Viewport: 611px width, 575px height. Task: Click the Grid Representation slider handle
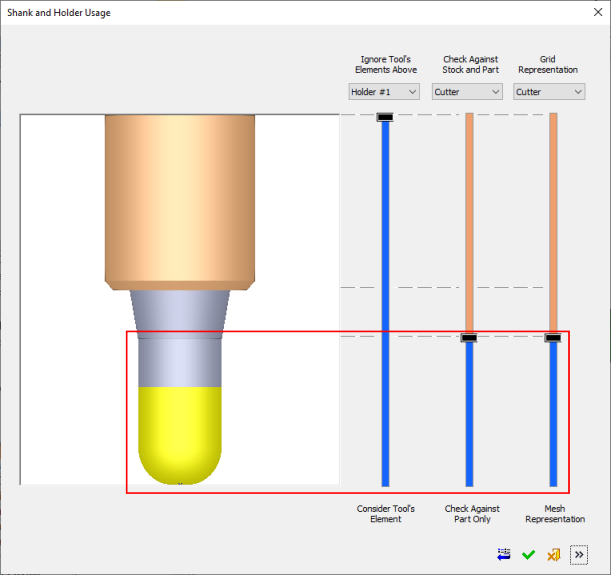tap(553, 338)
